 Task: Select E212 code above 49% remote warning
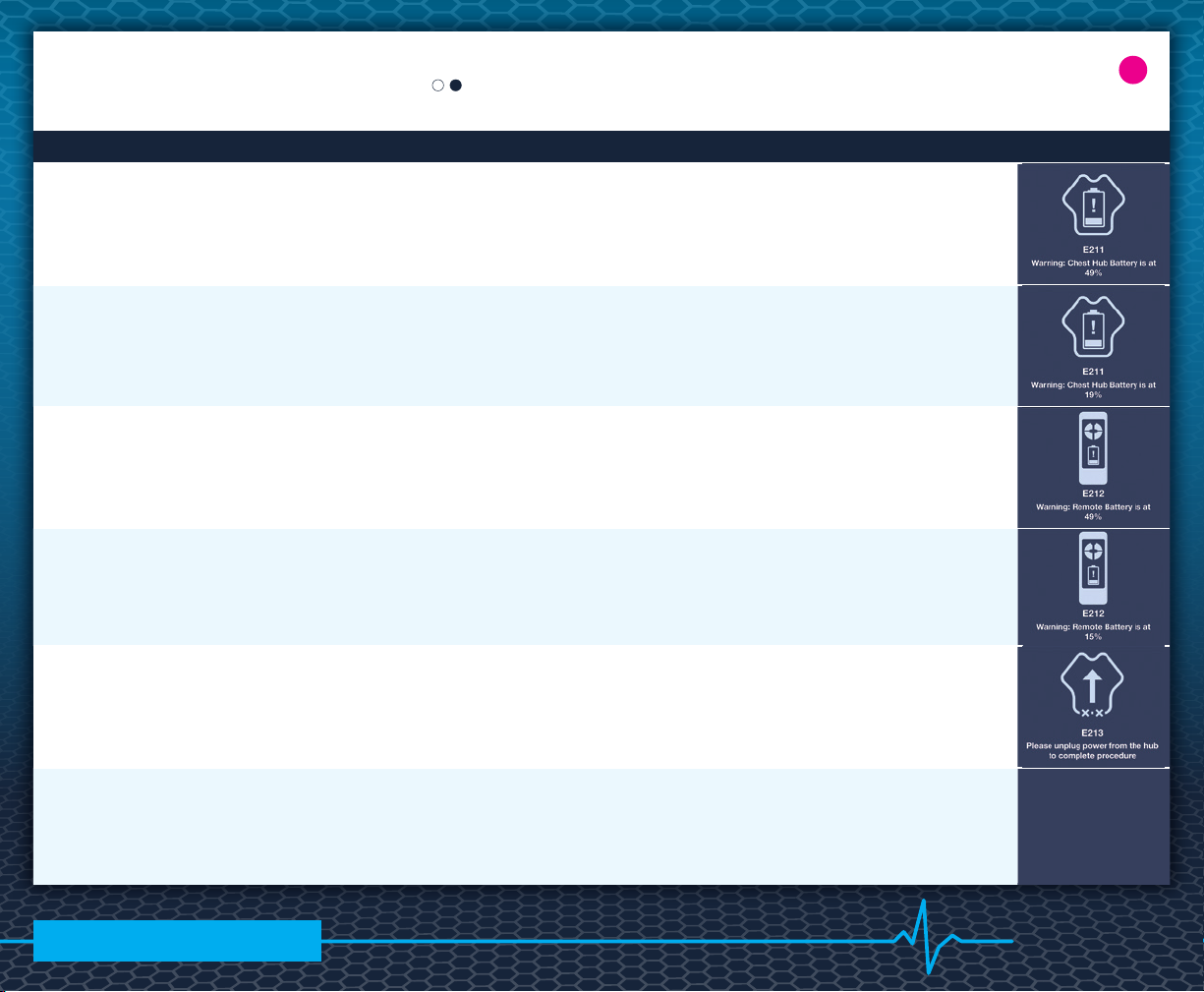[x=1093, y=494]
